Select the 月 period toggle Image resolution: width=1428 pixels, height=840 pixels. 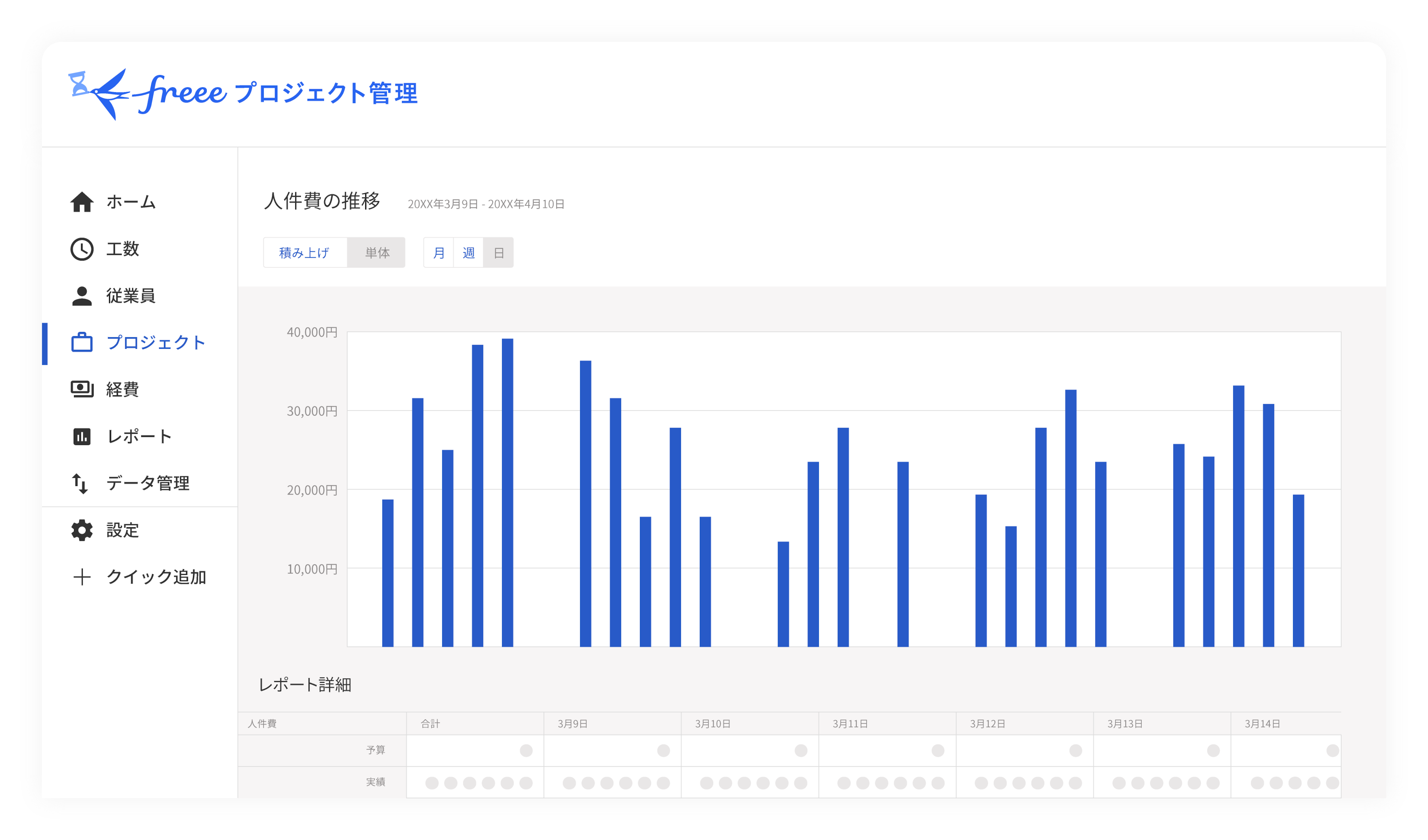pyautogui.click(x=438, y=253)
